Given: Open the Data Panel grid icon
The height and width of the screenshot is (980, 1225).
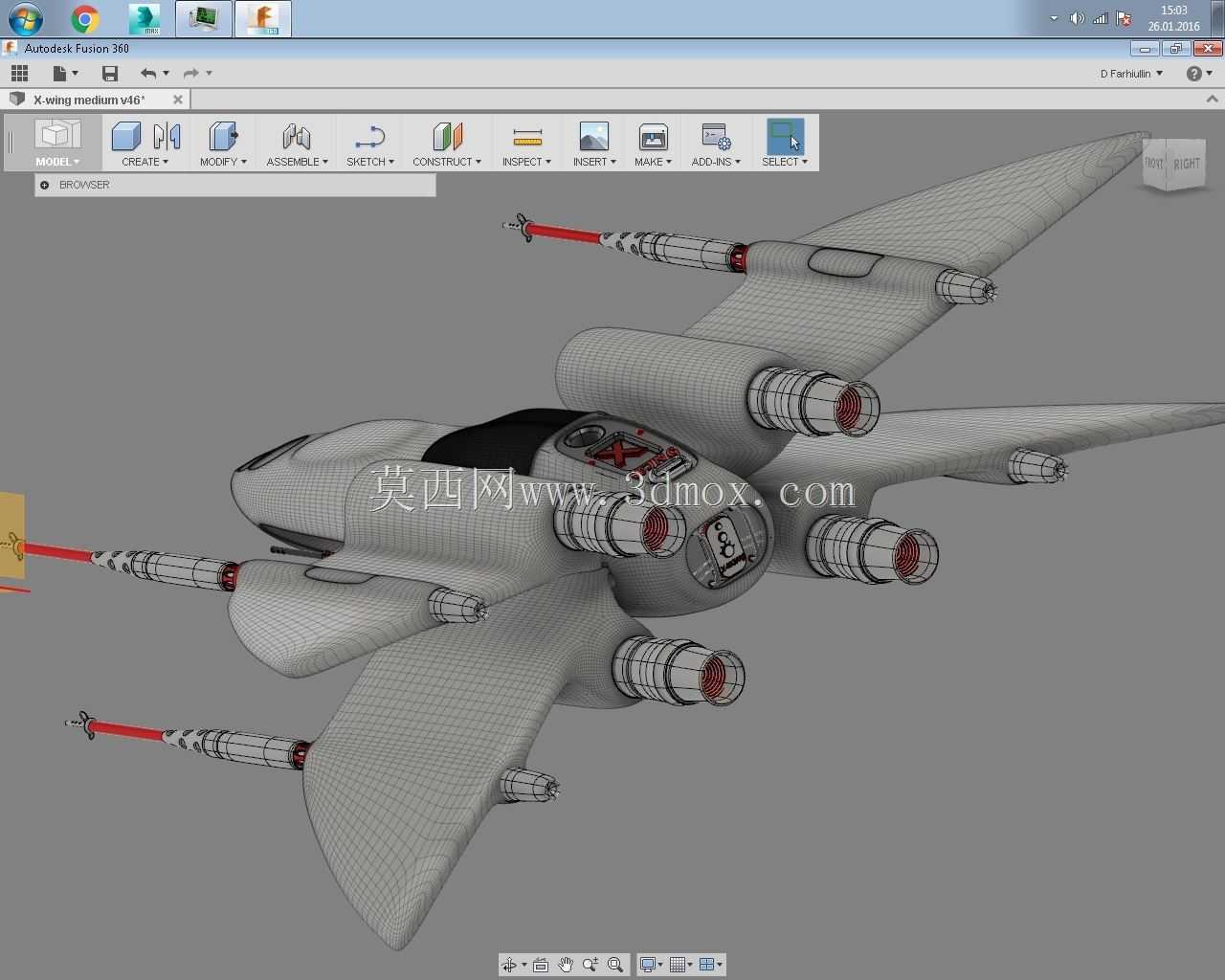Looking at the screenshot, I should pyautogui.click(x=19, y=73).
